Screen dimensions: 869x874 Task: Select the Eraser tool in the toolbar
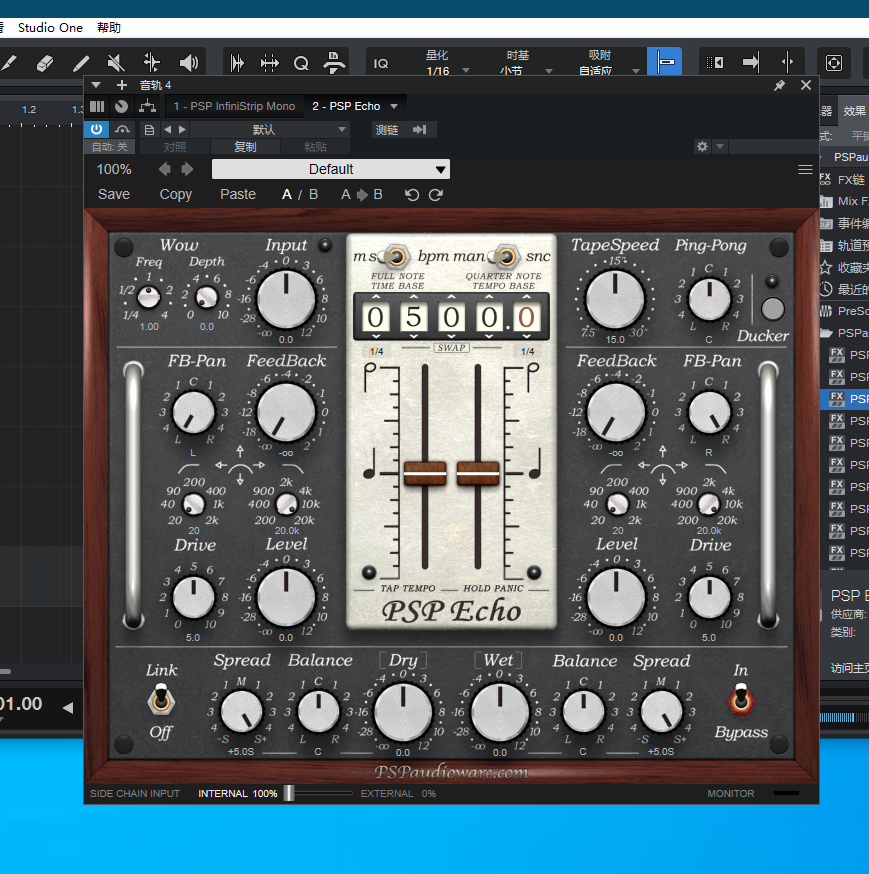(45, 63)
